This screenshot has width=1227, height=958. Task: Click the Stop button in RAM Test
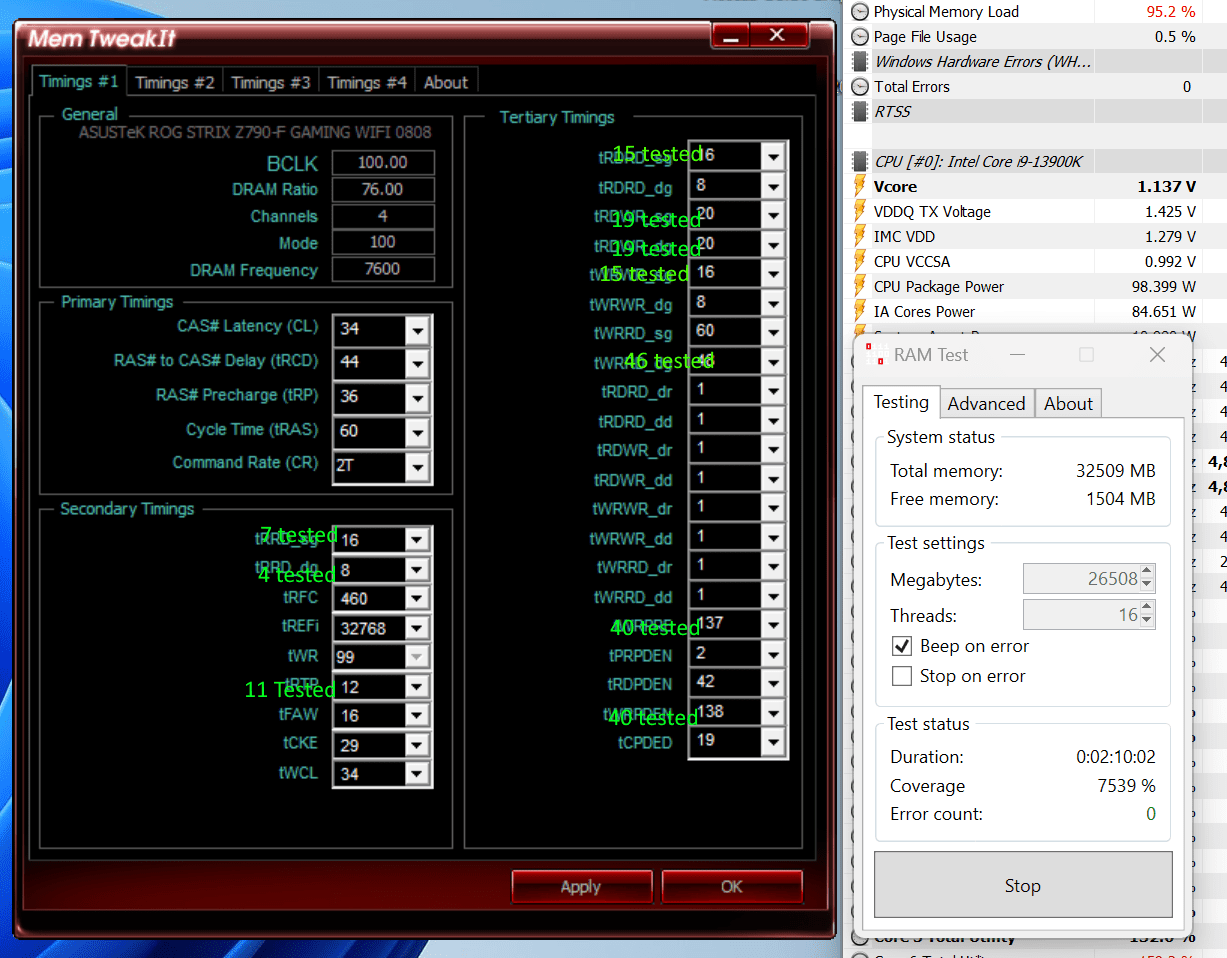(x=1023, y=885)
